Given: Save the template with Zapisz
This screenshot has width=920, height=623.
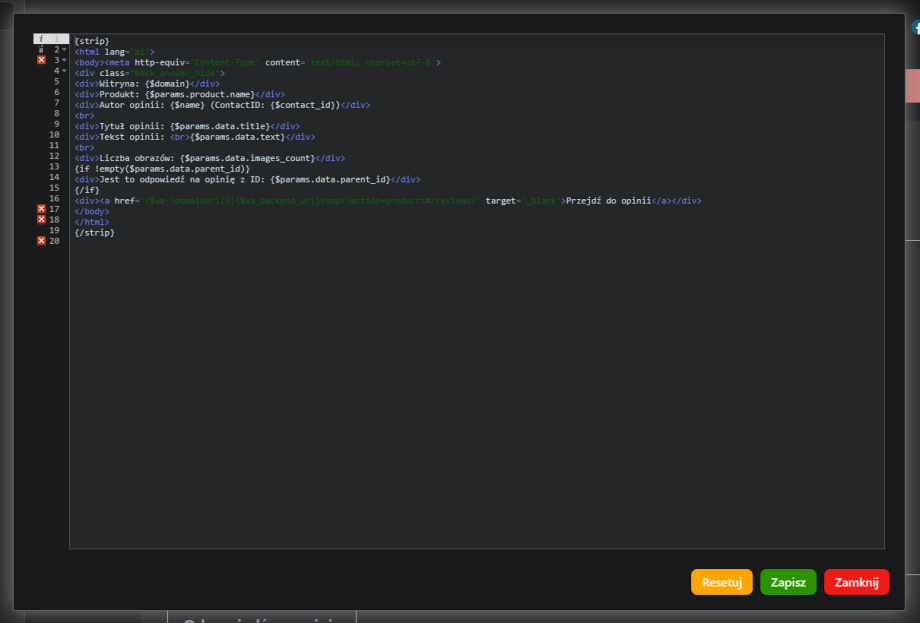Looking at the screenshot, I should pos(788,583).
